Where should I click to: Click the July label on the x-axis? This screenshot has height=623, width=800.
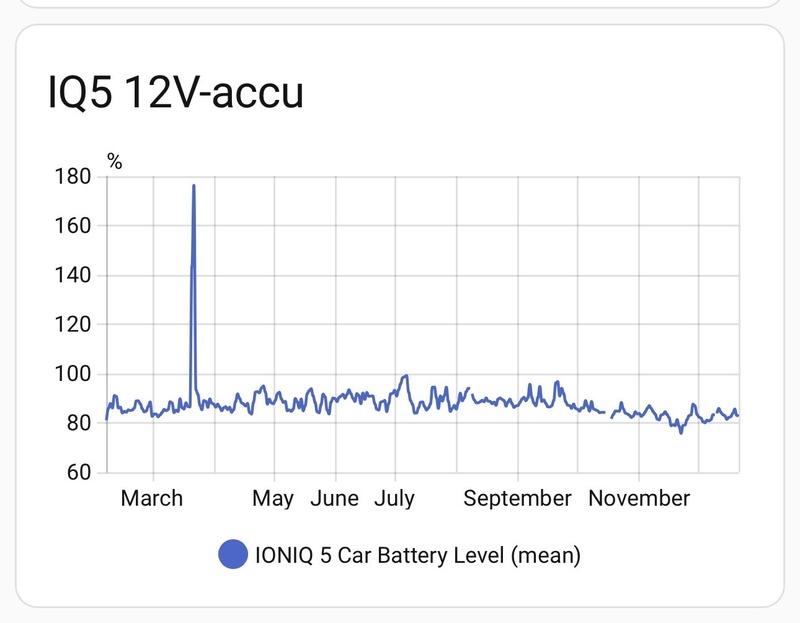pyautogui.click(x=394, y=498)
